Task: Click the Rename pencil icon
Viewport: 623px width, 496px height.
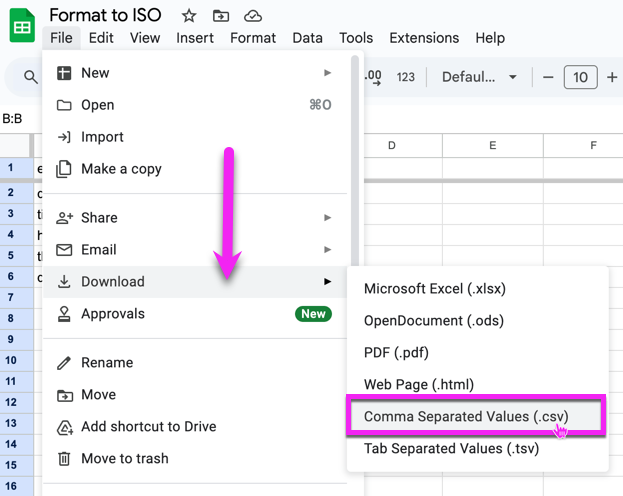Action: pyautogui.click(x=64, y=363)
